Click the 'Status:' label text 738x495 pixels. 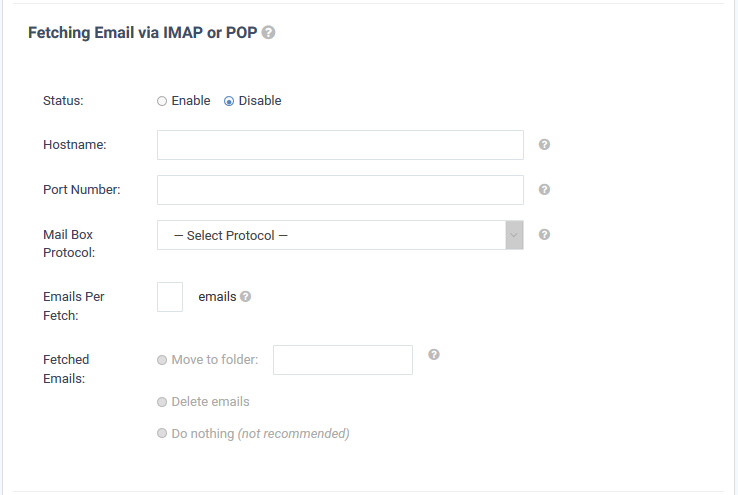pos(63,101)
